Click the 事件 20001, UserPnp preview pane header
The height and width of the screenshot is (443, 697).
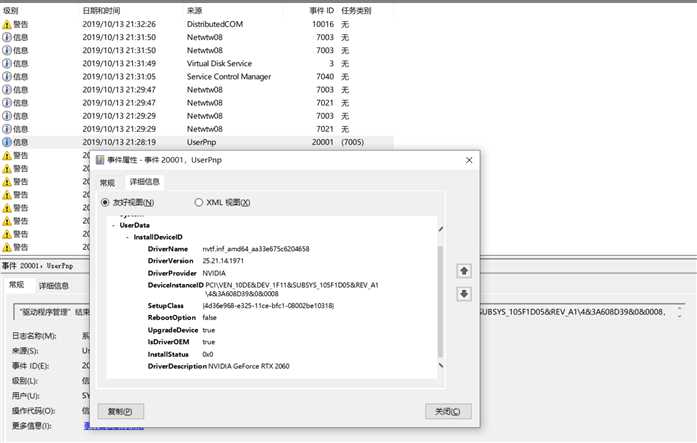tap(38, 266)
